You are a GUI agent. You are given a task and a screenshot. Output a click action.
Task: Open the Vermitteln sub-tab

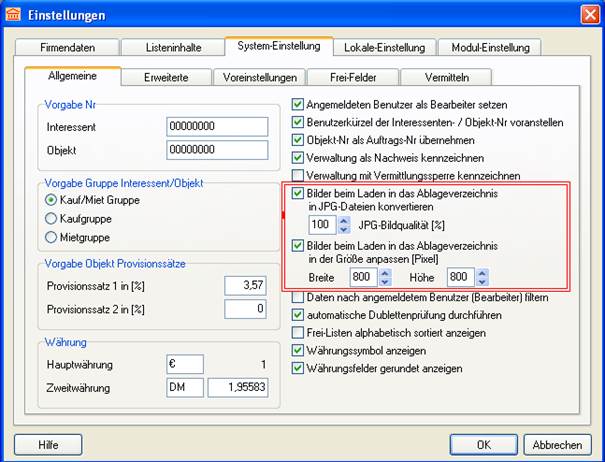point(447,77)
